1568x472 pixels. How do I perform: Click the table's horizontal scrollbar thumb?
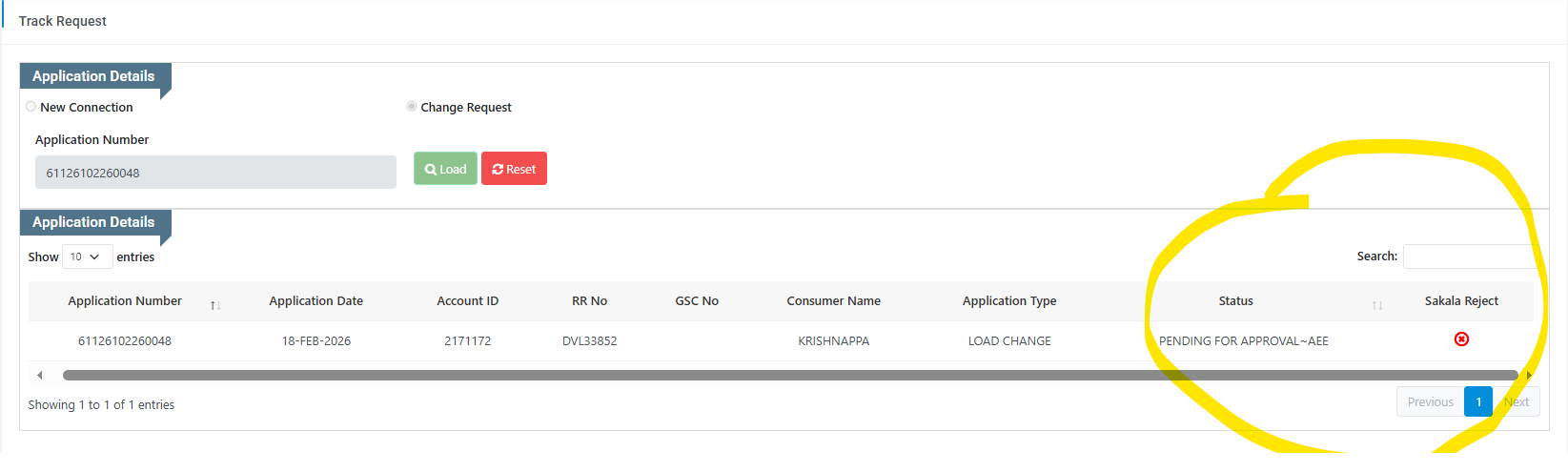790,375
